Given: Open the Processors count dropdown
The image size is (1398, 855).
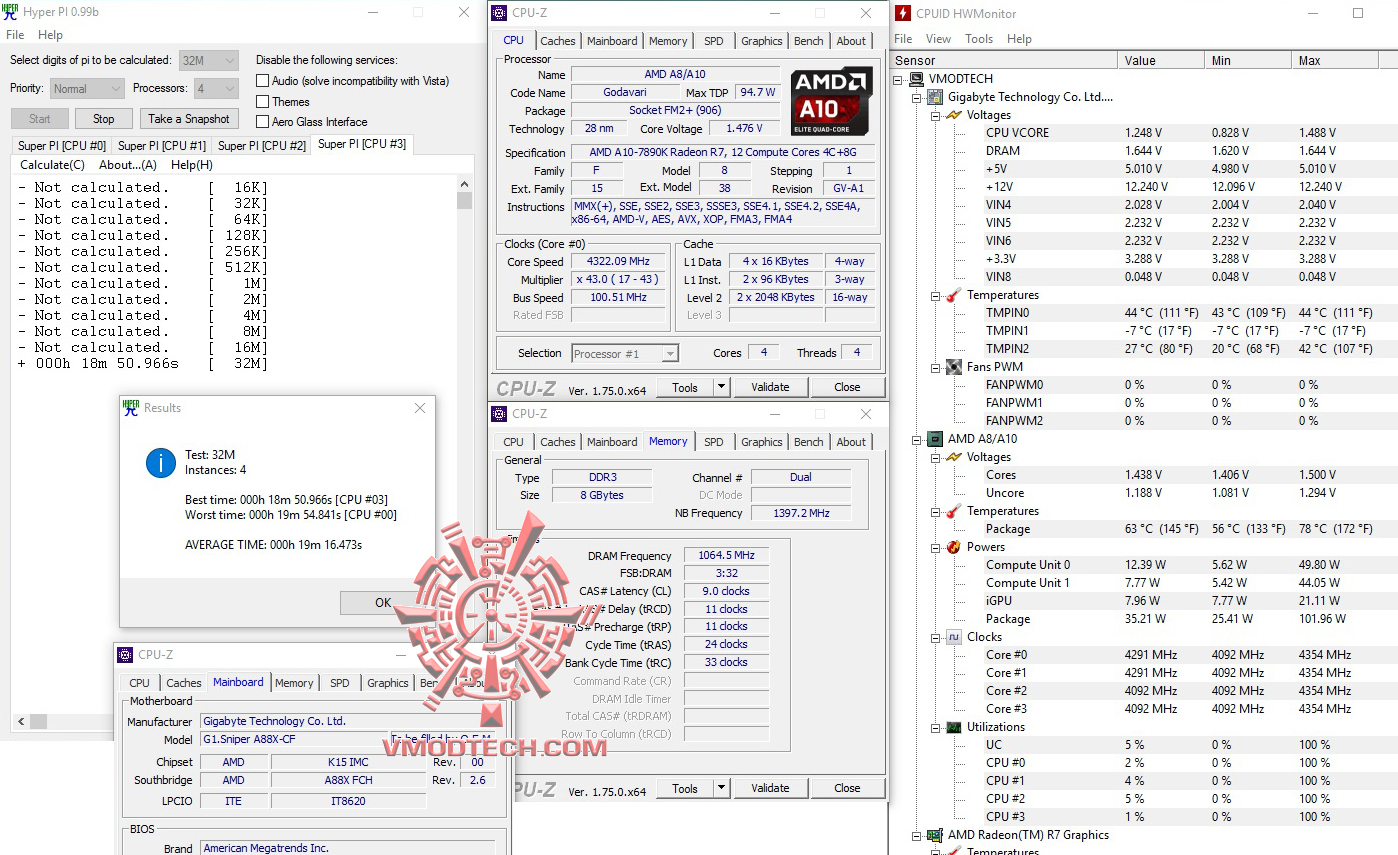Looking at the screenshot, I should point(216,88).
